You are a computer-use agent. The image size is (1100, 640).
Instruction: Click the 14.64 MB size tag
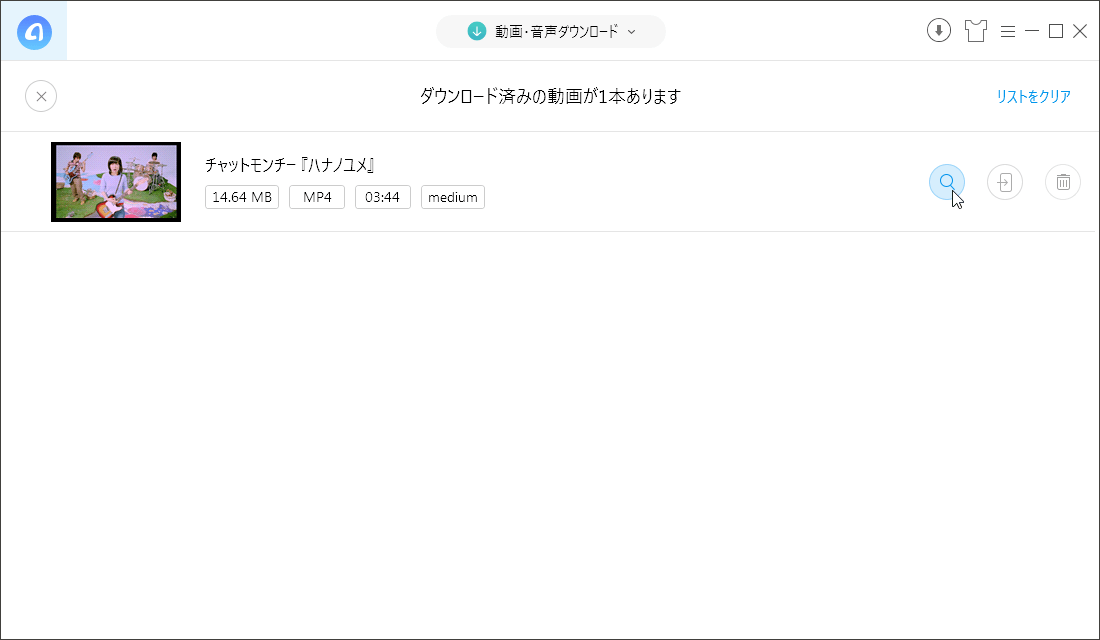click(x=242, y=197)
